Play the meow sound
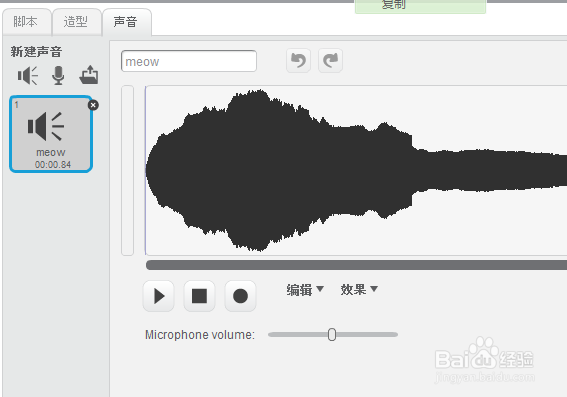Screen dimensions: 567x397 (159, 296)
